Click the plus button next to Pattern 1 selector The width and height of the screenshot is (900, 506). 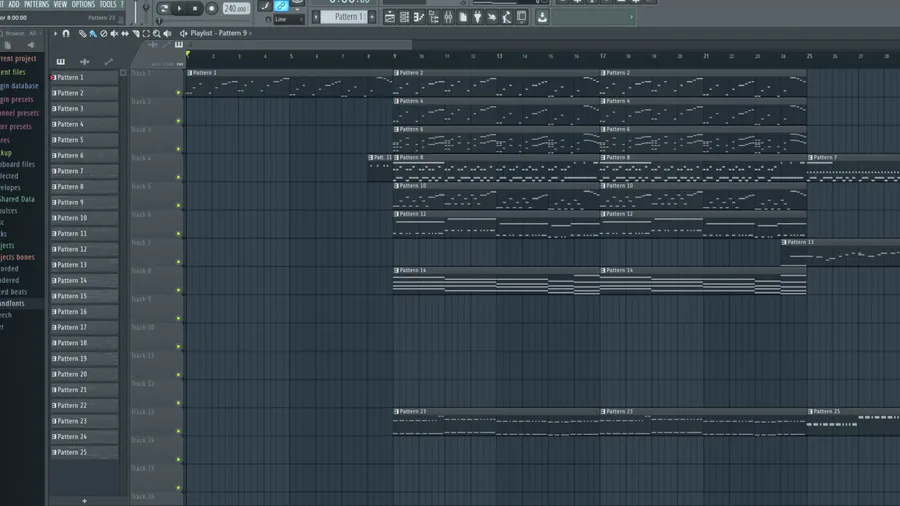(373, 17)
